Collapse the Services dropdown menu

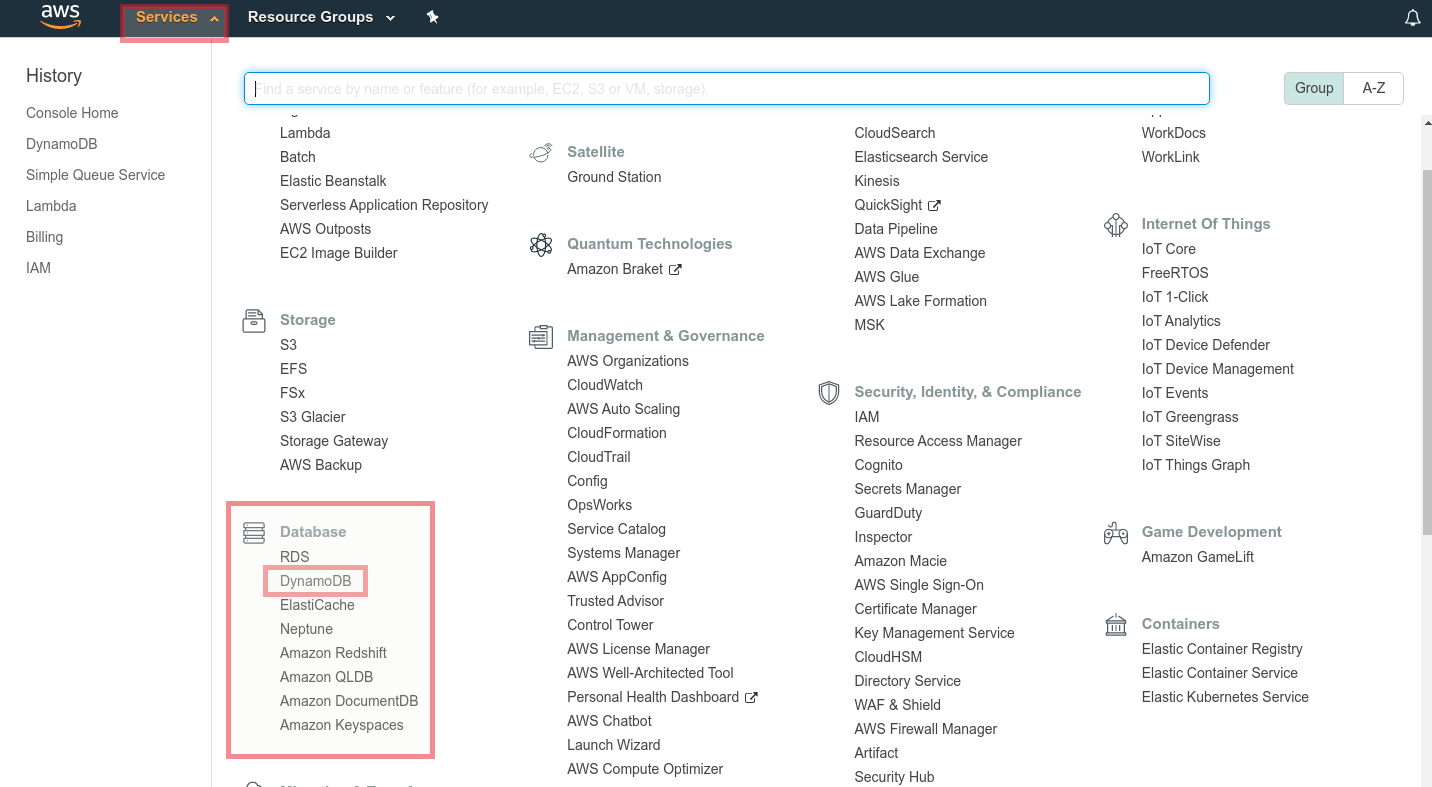175,18
